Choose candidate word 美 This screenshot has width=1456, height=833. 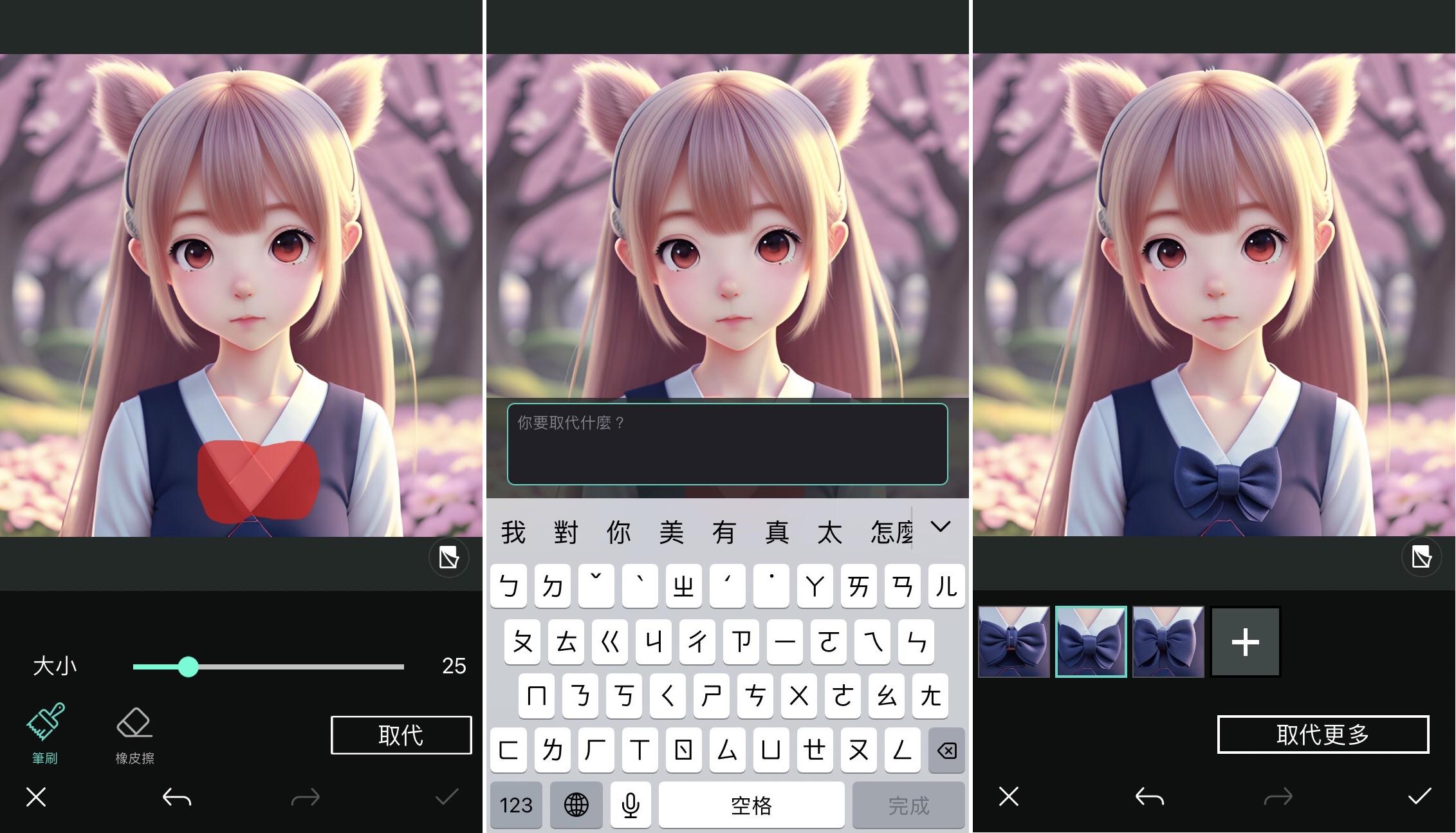[671, 532]
